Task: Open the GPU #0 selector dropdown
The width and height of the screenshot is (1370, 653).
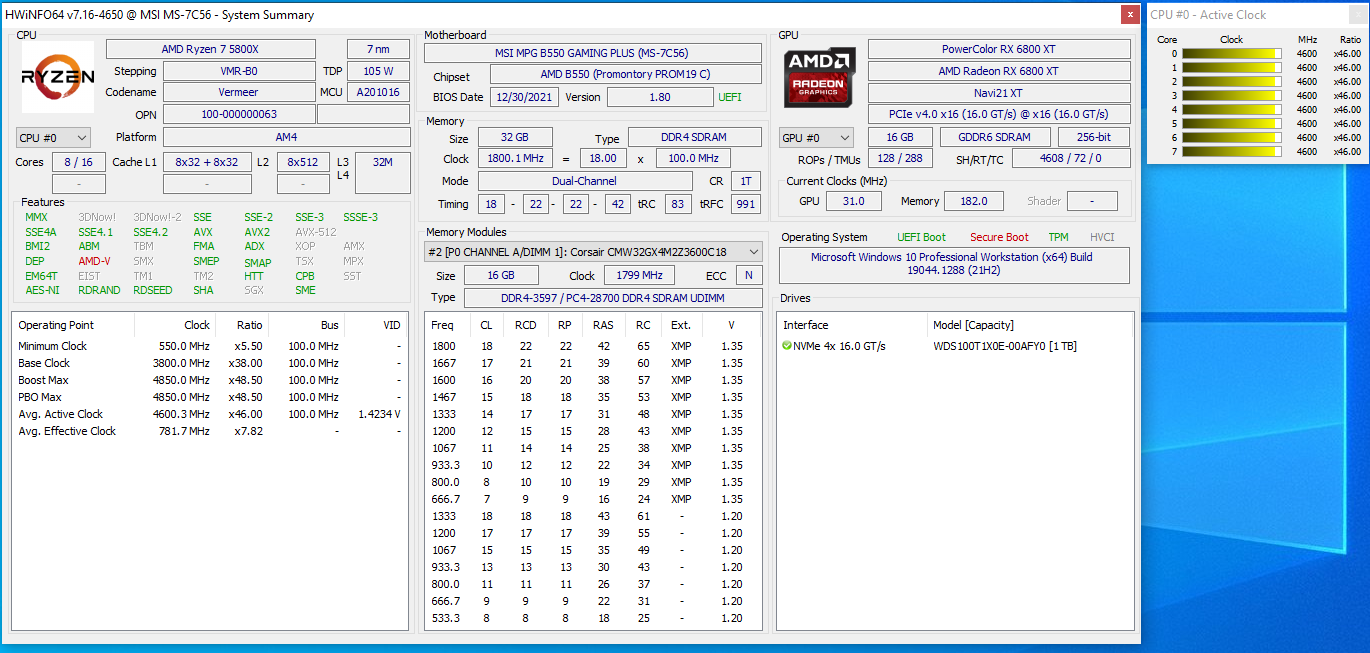Action: pyautogui.click(x=817, y=138)
